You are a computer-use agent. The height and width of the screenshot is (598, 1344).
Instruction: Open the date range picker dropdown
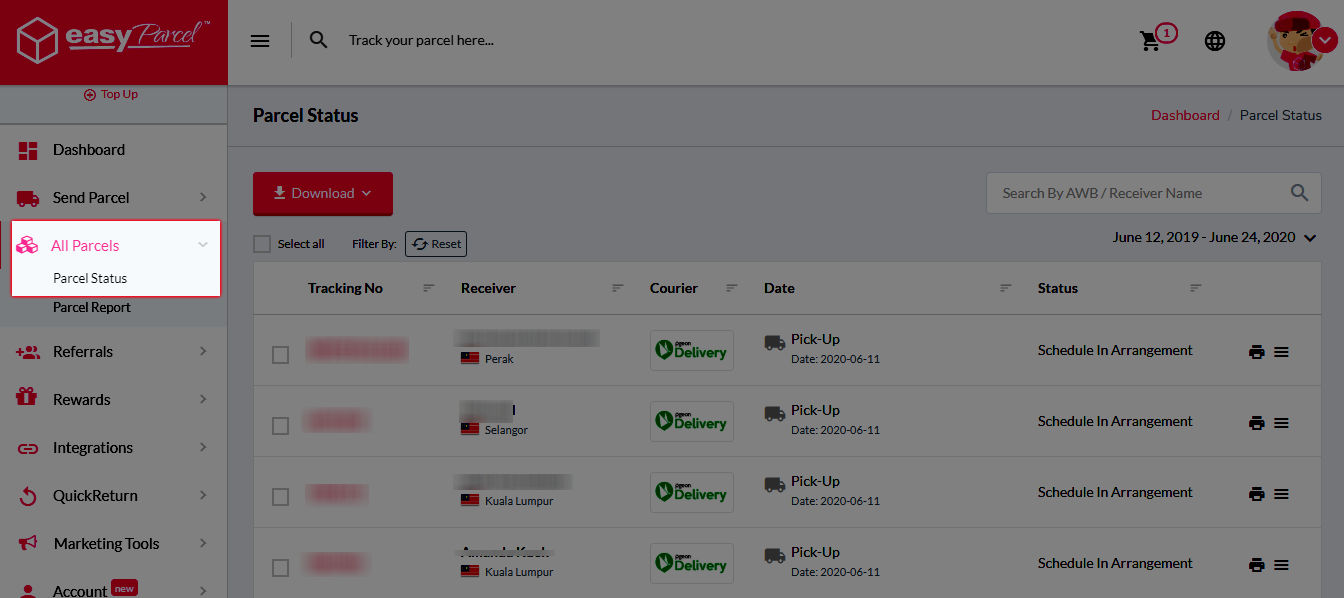click(x=1214, y=237)
